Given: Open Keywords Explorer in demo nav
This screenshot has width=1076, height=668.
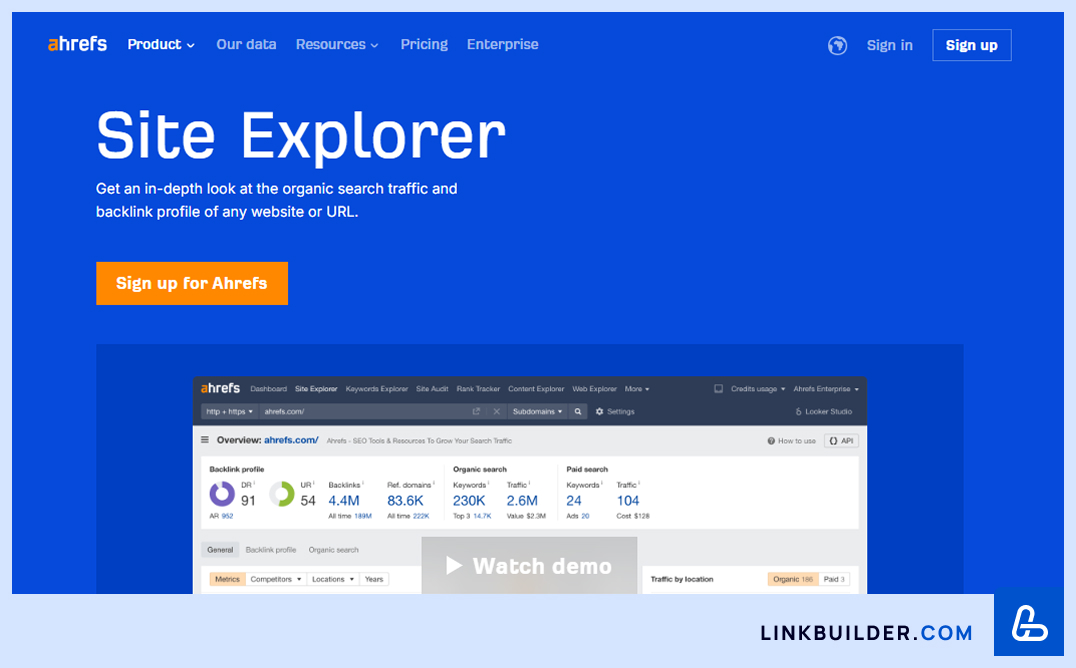Looking at the screenshot, I should tap(376, 389).
